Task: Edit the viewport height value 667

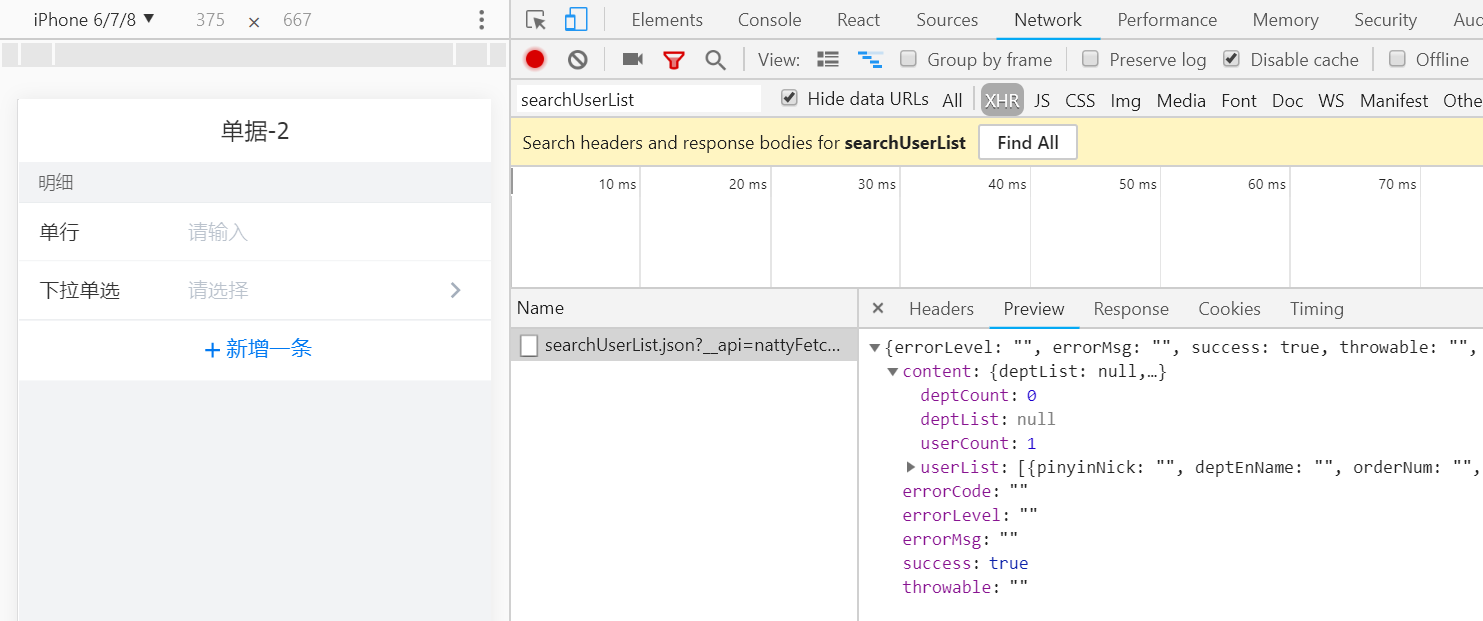Action: pos(297,20)
